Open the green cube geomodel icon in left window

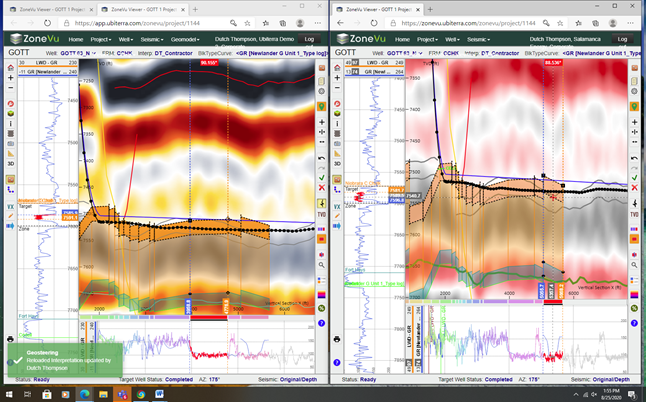coord(11,113)
